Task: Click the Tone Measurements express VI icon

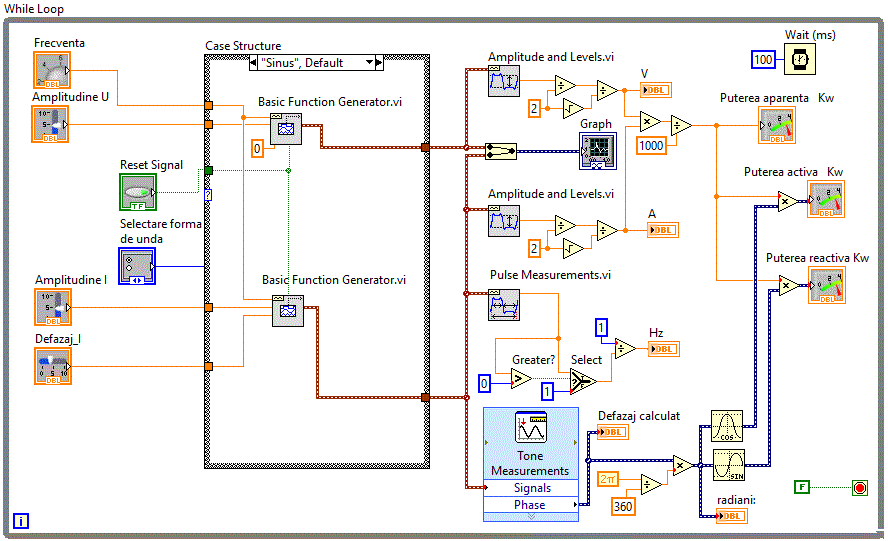Action: point(530,429)
